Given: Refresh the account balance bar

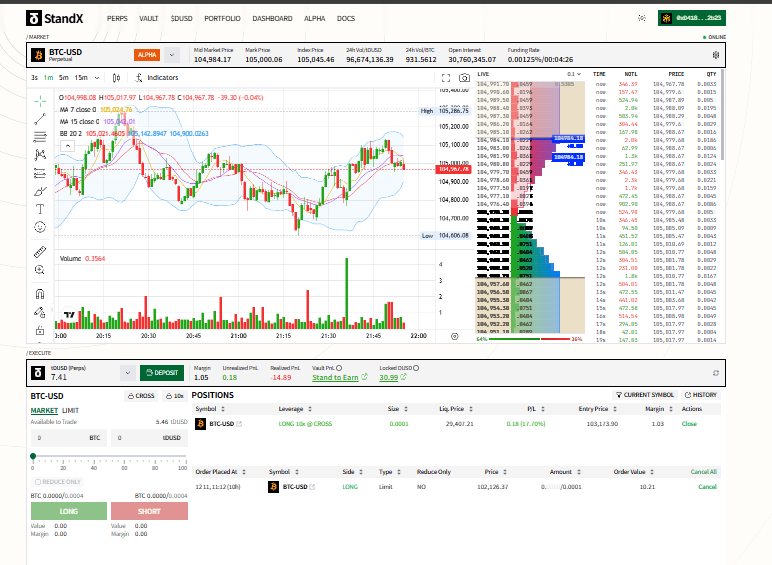Looking at the screenshot, I should pyautogui.click(x=716, y=373).
